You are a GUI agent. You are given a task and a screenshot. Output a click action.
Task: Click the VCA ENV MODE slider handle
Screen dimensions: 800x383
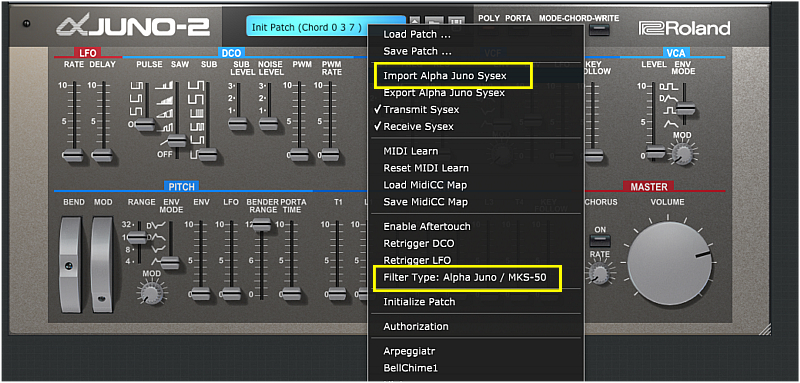click(686, 109)
